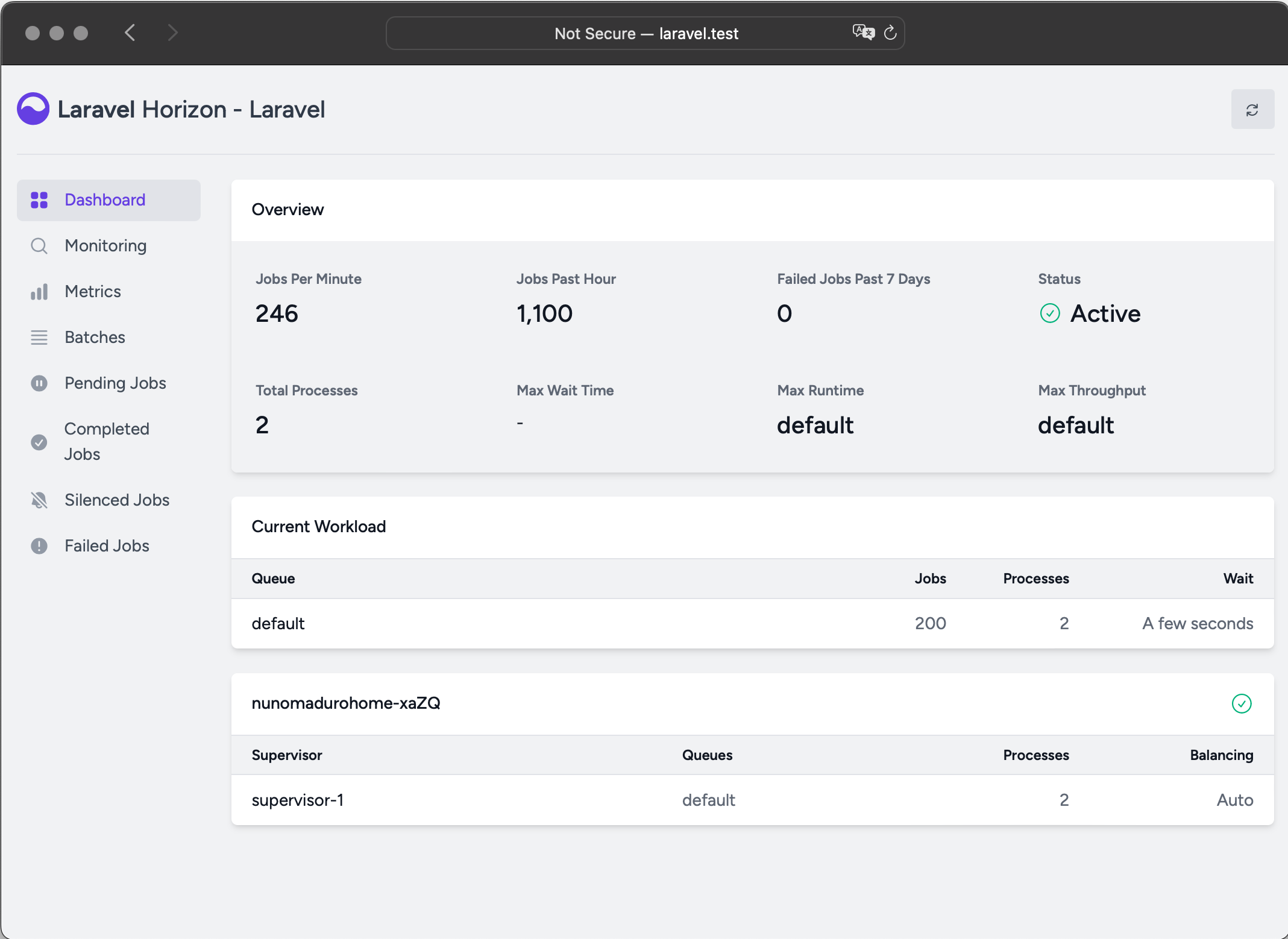Navigate to Batches
Viewport: 1288px width, 939px height.
[108, 338]
